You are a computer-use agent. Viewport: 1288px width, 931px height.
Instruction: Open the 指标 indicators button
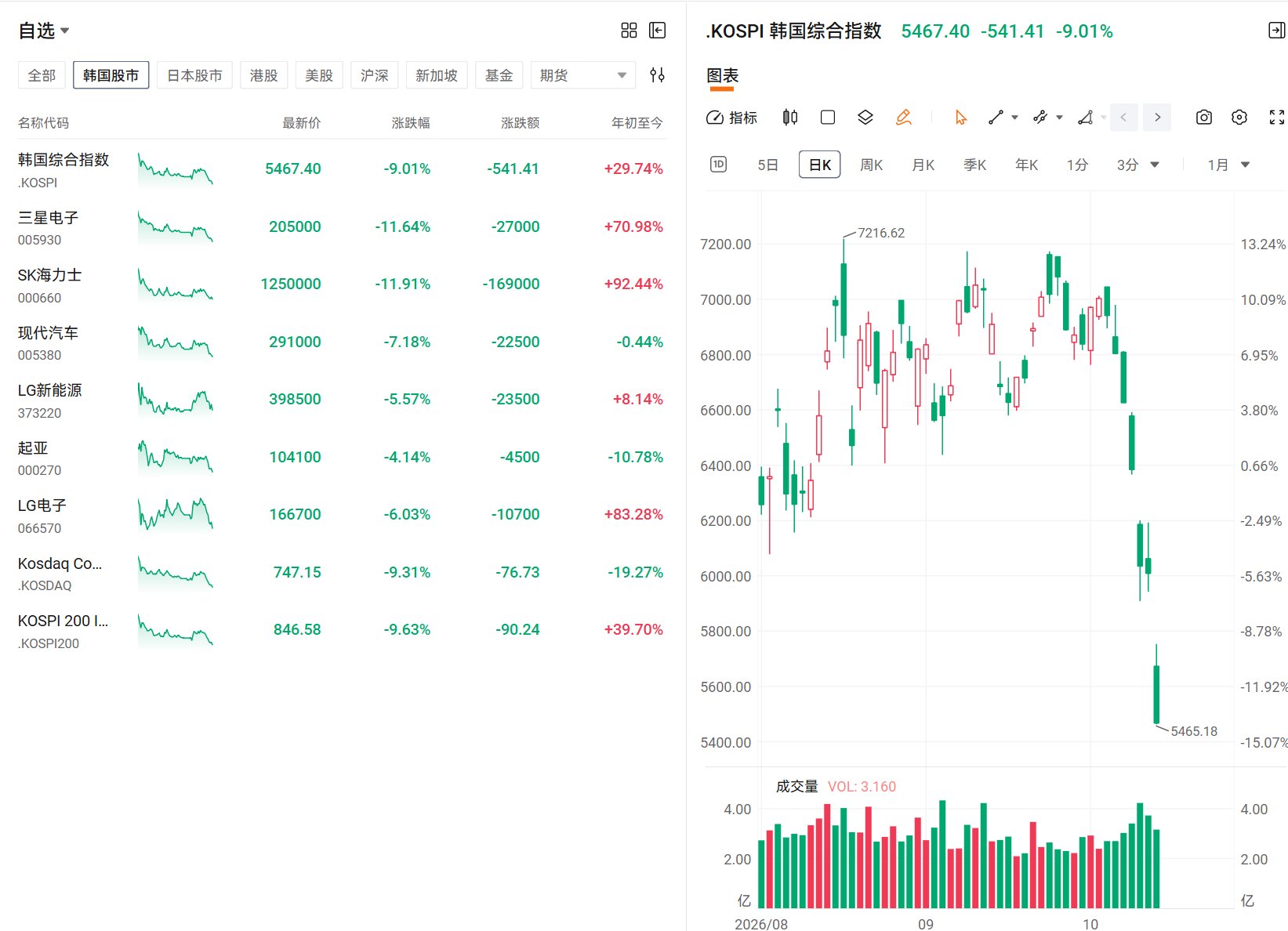pyautogui.click(x=731, y=118)
